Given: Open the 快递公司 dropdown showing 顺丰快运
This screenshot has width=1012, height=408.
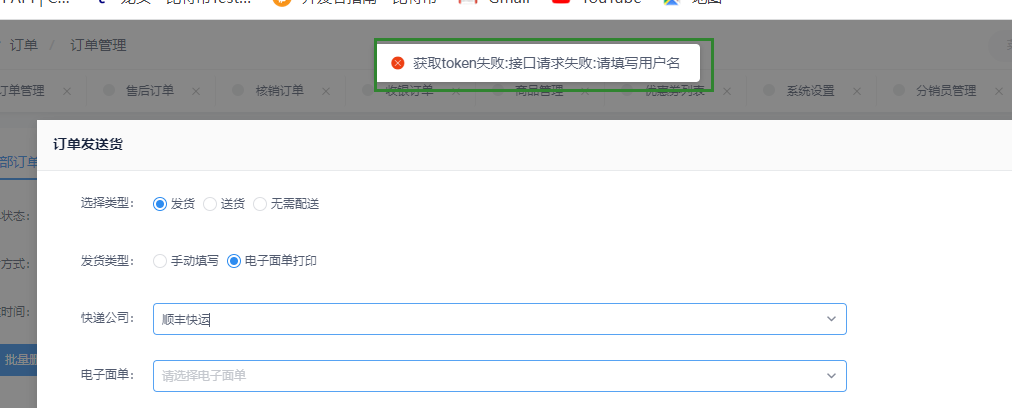Looking at the screenshot, I should [500, 319].
